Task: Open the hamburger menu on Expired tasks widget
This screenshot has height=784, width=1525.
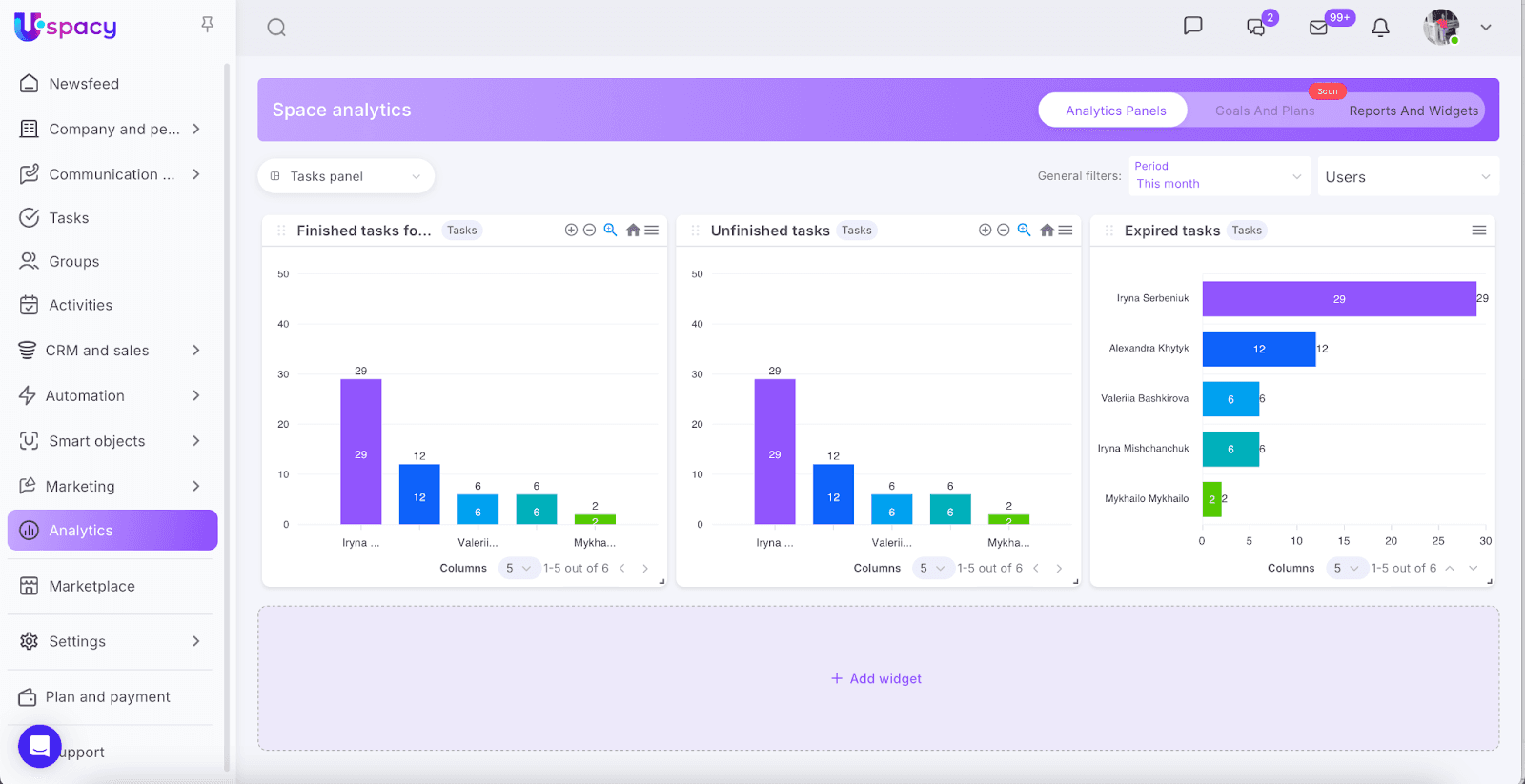Action: click(1478, 230)
